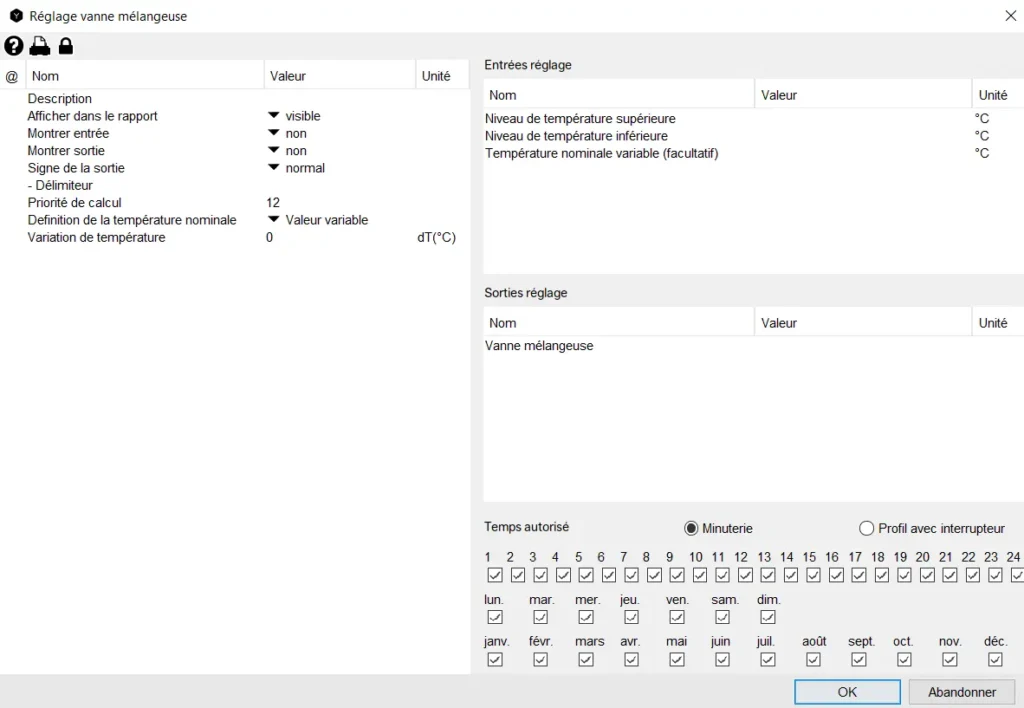Click the print icon in toolbar
1024x708 pixels.
click(x=40, y=46)
